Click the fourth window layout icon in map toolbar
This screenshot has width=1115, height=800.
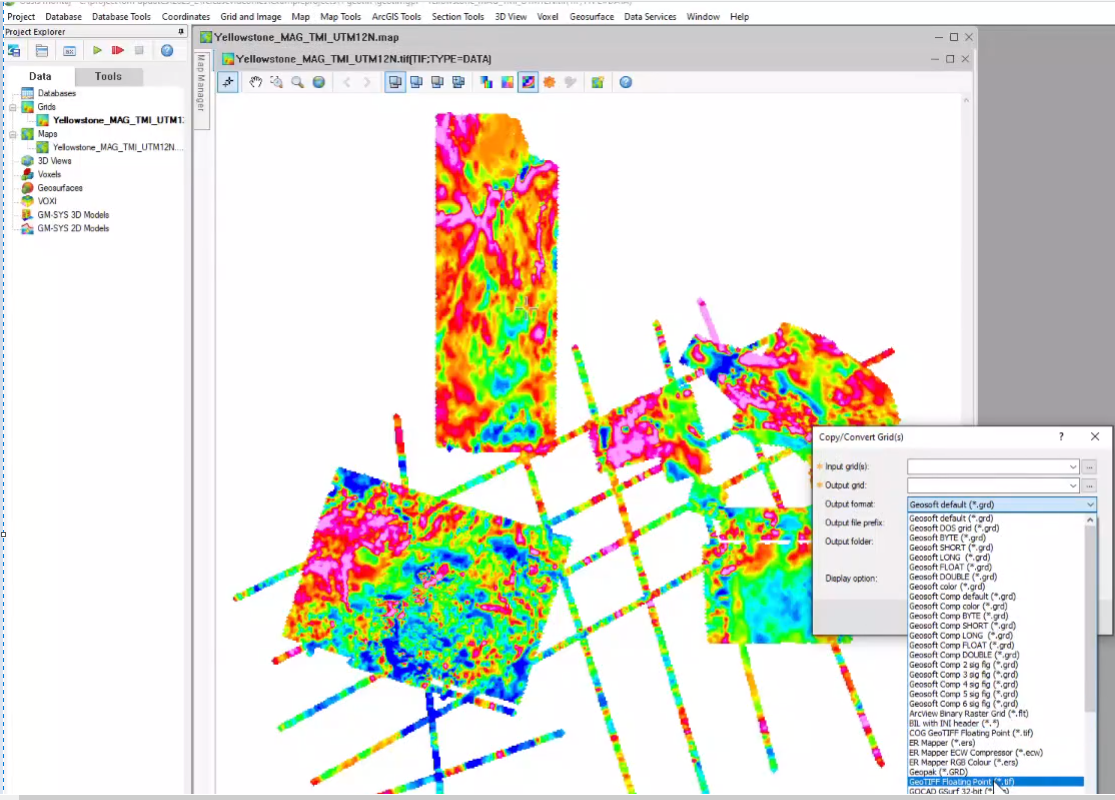click(459, 82)
